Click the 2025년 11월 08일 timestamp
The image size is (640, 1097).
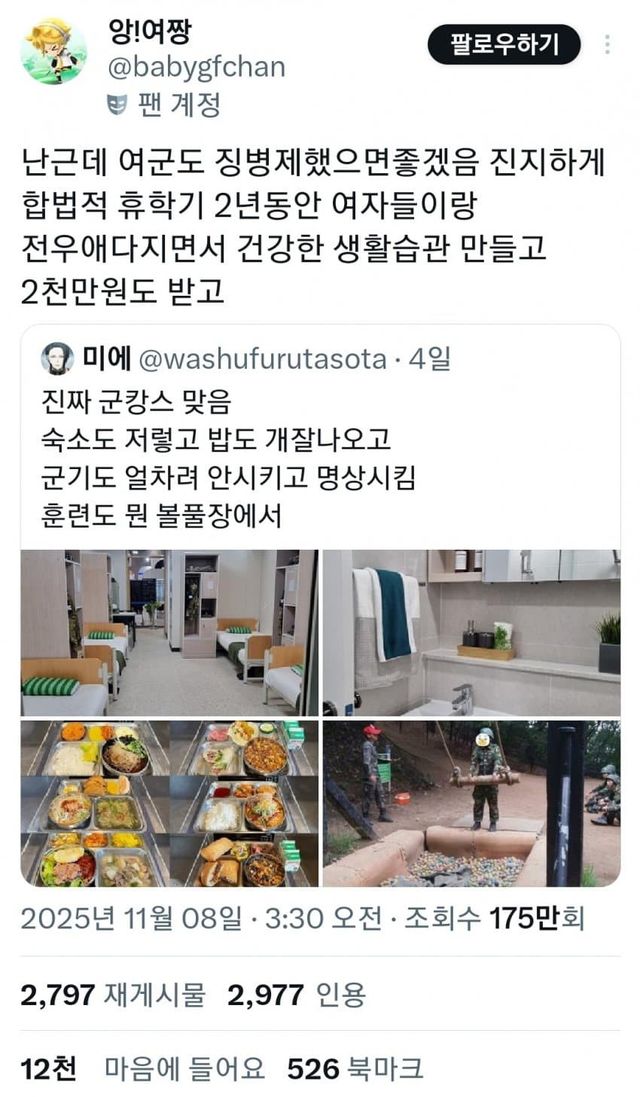tap(131, 918)
